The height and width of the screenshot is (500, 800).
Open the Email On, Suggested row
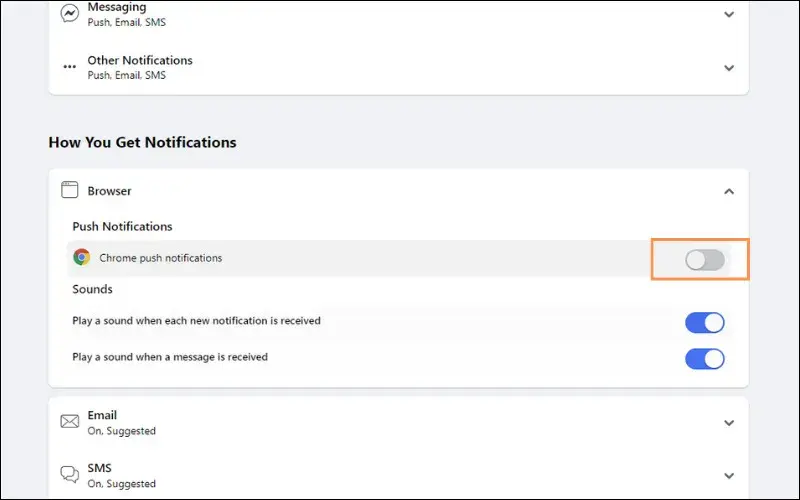pos(398,423)
